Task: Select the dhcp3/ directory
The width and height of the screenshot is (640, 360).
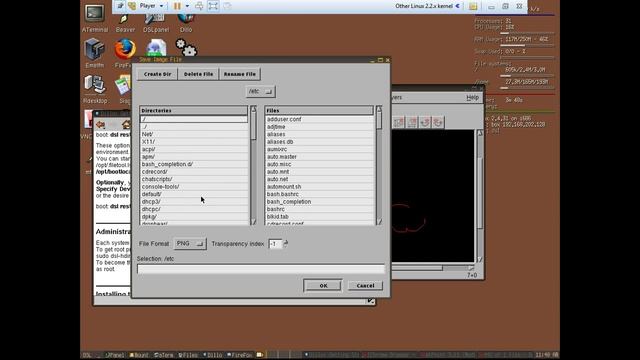Action: click(193, 202)
